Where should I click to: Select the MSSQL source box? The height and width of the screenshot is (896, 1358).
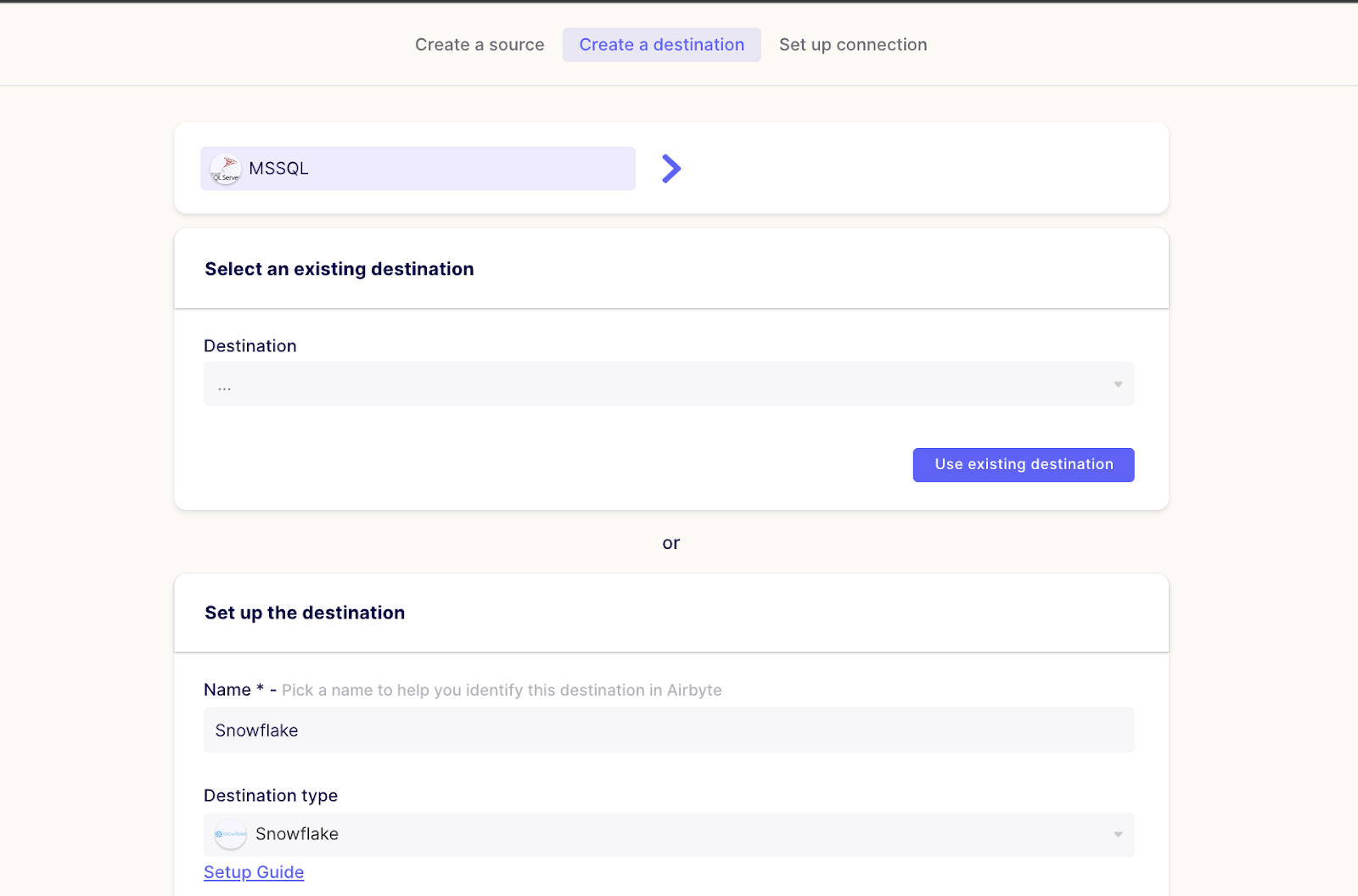tap(418, 169)
